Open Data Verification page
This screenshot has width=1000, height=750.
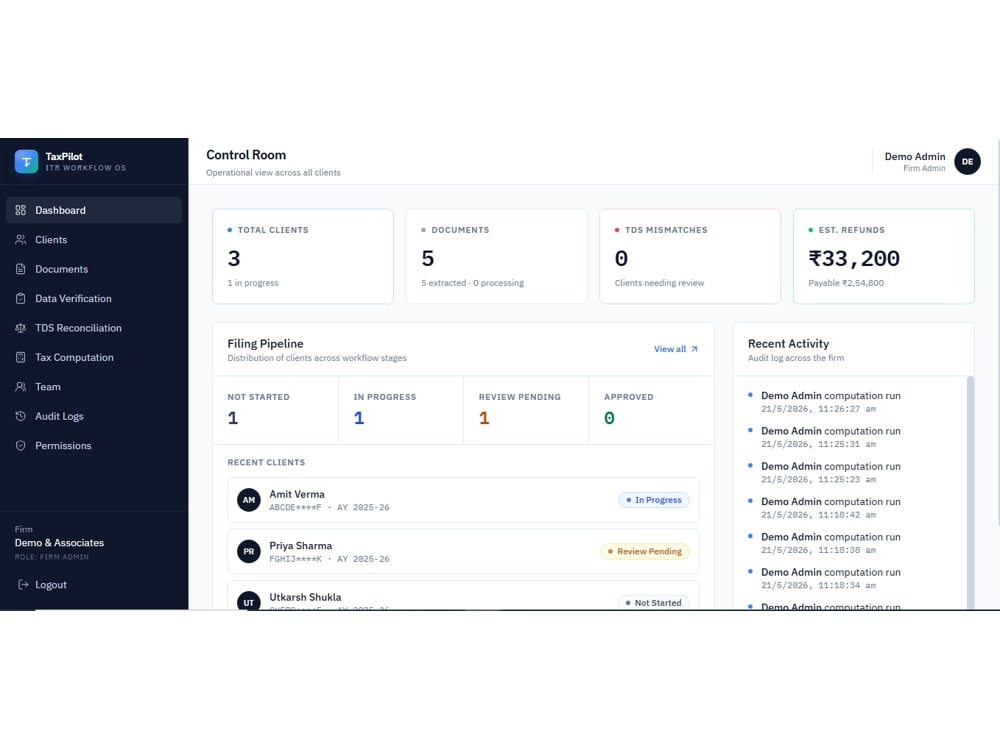click(94, 298)
